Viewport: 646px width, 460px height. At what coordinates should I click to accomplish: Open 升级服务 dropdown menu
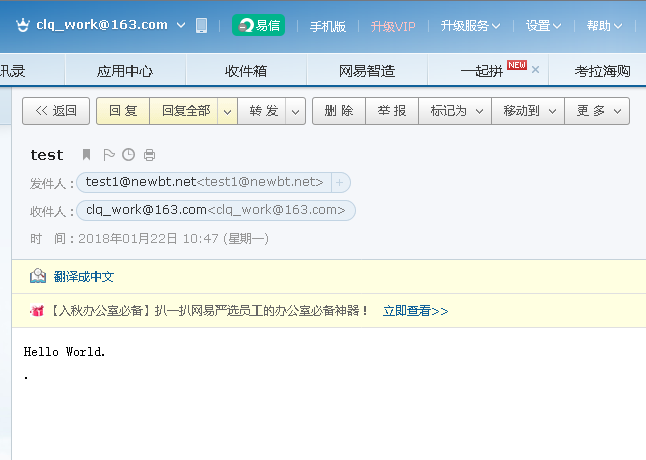[x=470, y=26]
